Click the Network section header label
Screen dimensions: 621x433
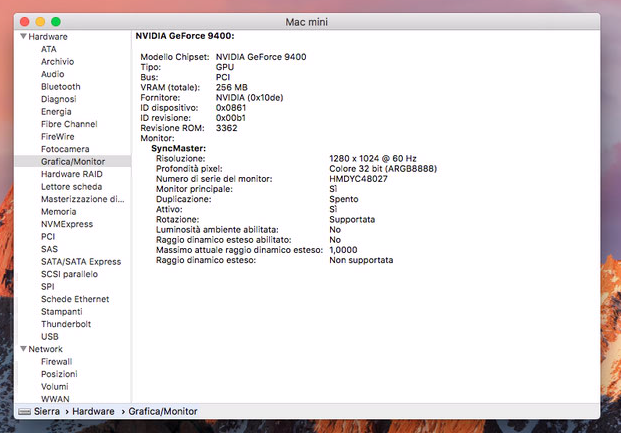(x=46, y=349)
